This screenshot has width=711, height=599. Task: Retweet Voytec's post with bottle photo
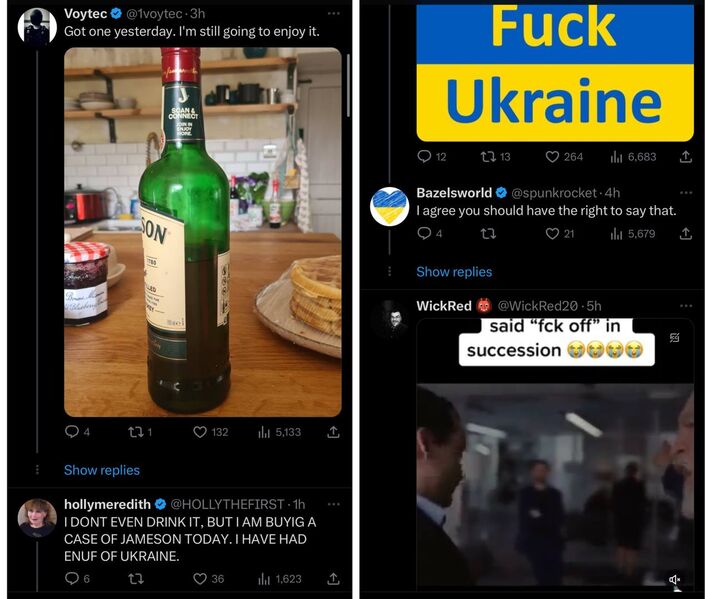(x=135, y=432)
